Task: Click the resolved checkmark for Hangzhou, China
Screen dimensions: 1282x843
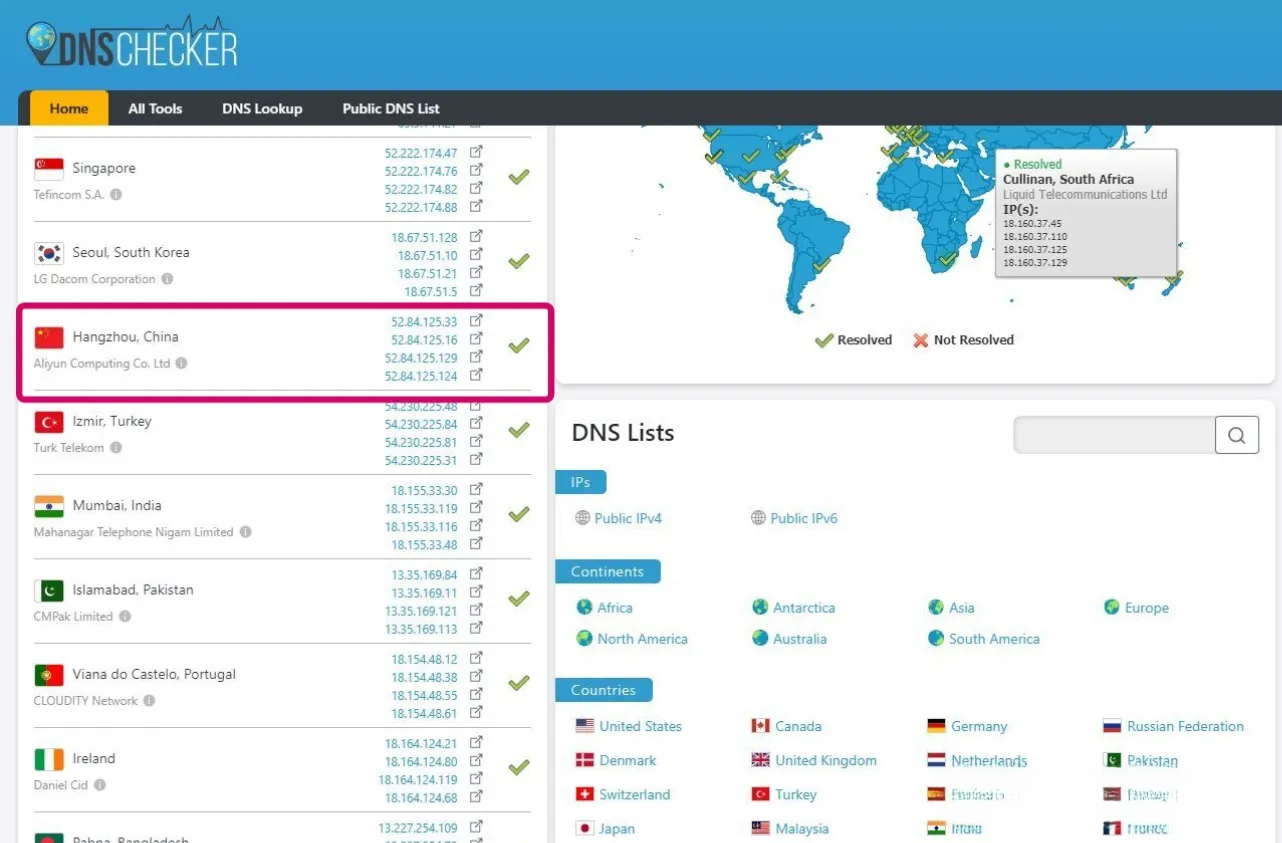Action: tap(518, 346)
